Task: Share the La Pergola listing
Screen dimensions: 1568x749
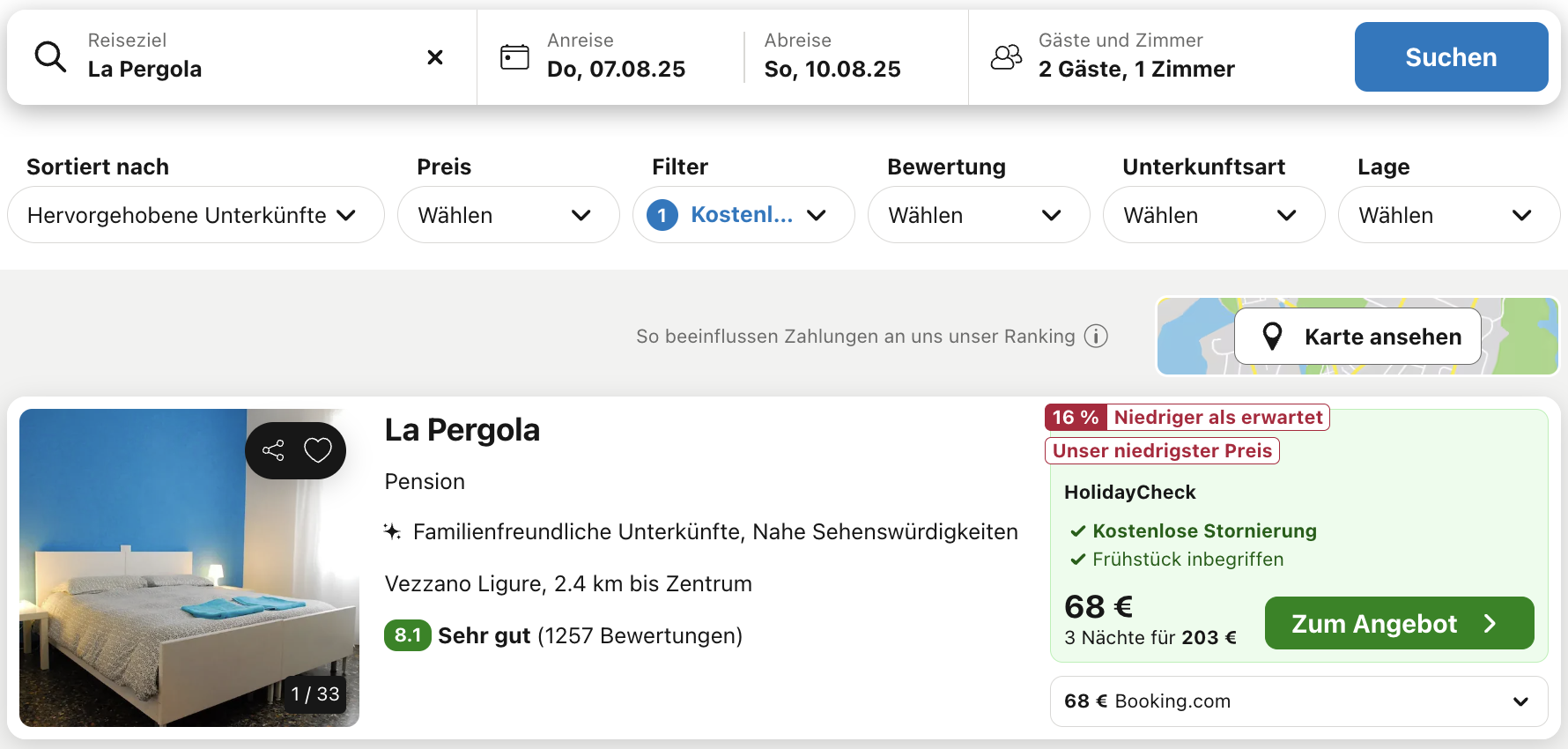Action: 273,450
